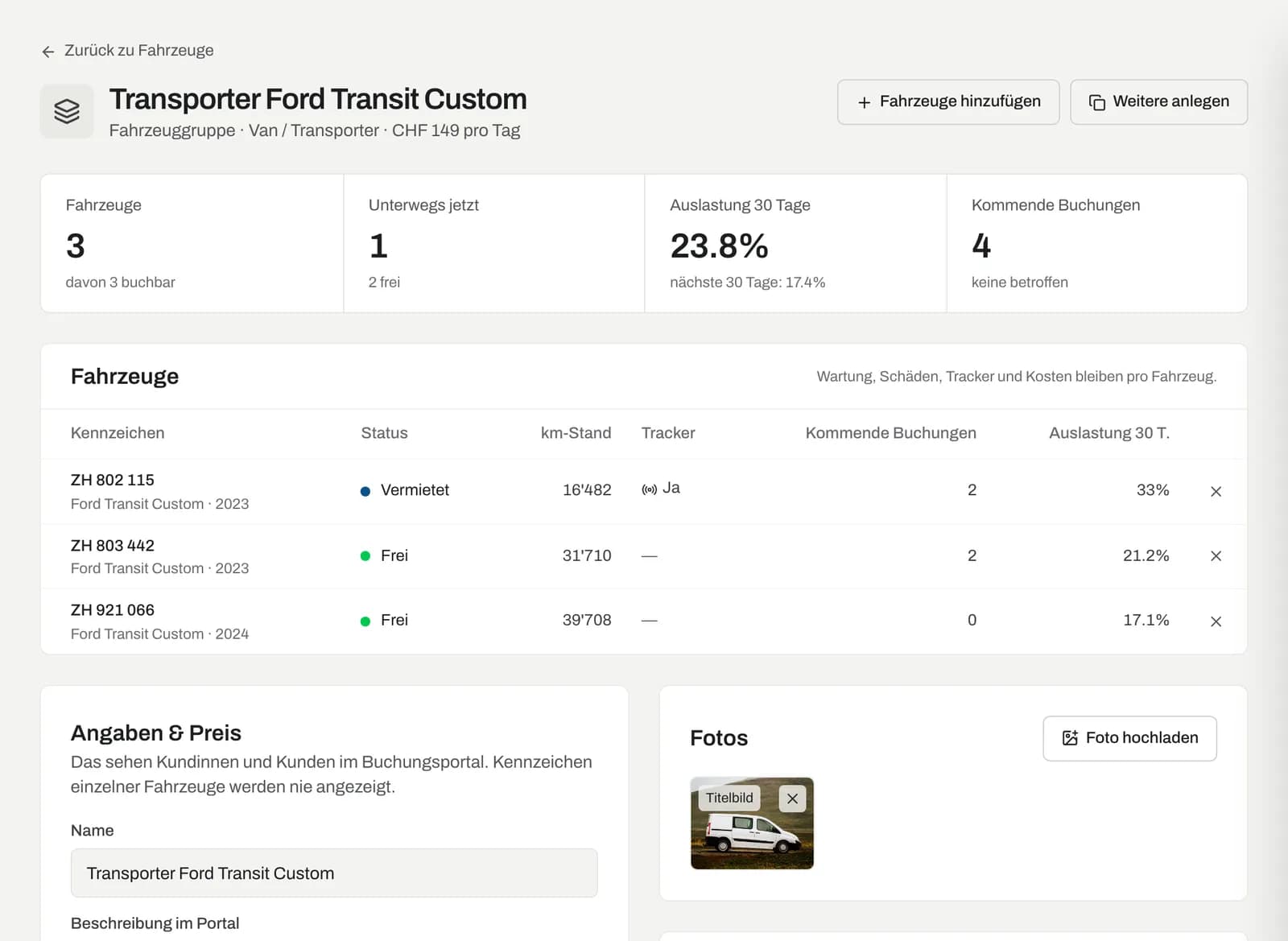Viewport: 1288px width, 941px height.
Task: Click the Frei status of ZH 921 066
Action: click(x=384, y=621)
